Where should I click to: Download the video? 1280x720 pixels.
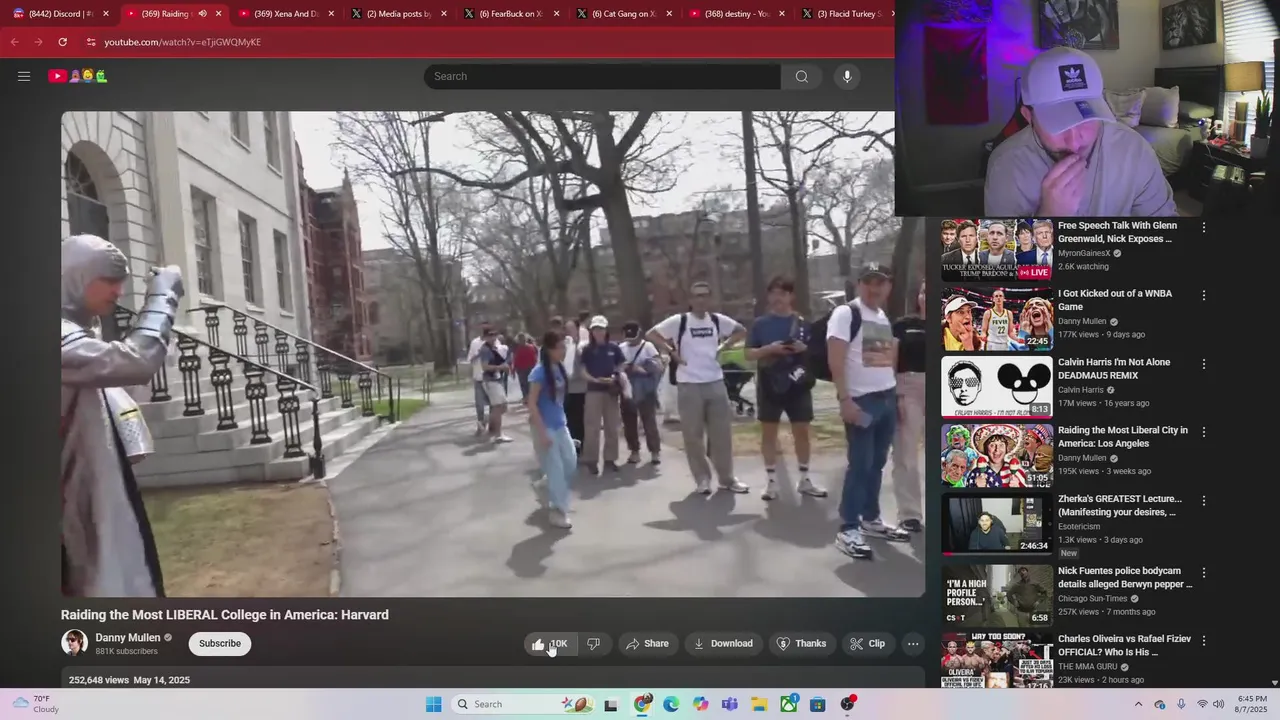(x=723, y=644)
